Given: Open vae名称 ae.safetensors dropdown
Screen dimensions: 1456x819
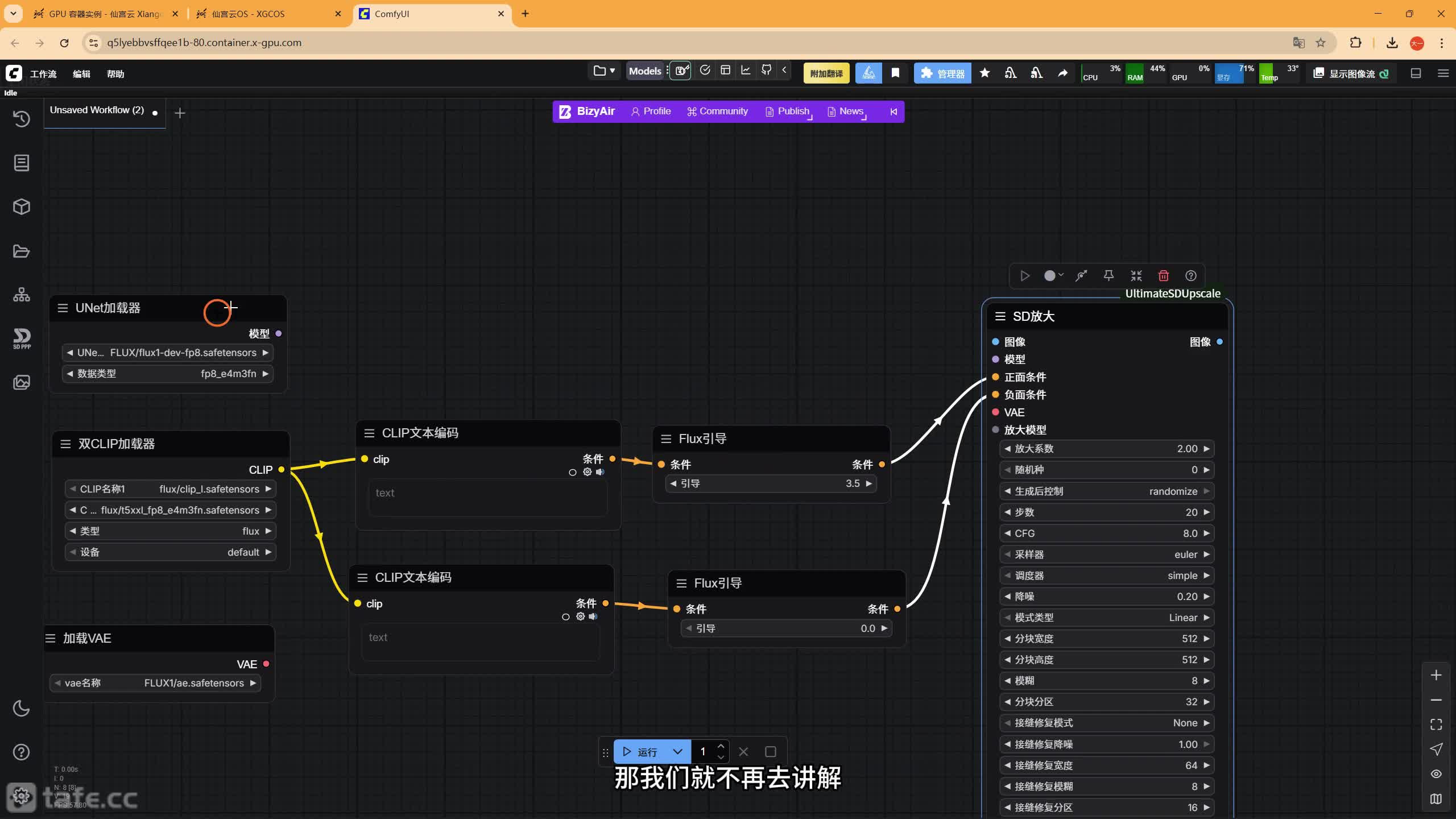Looking at the screenshot, I should [155, 683].
